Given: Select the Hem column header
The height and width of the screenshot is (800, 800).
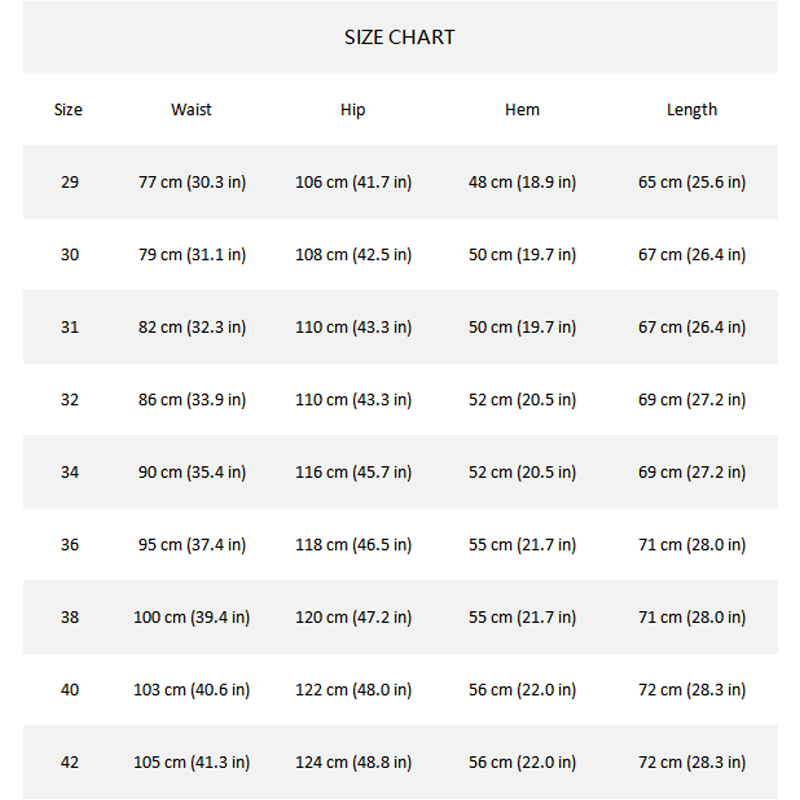Looking at the screenshot, I should pos(522,110).
